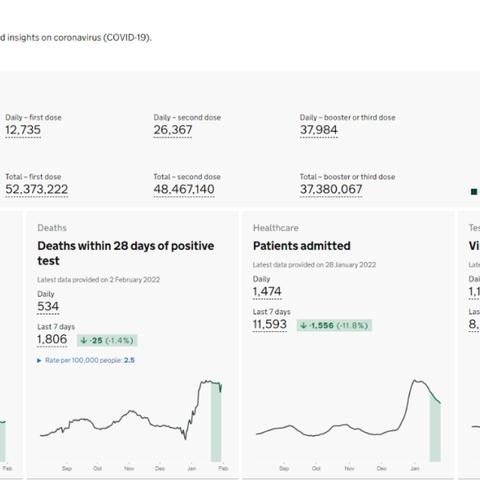
Task: Click the daily deaths value 534
Action: 48,306
